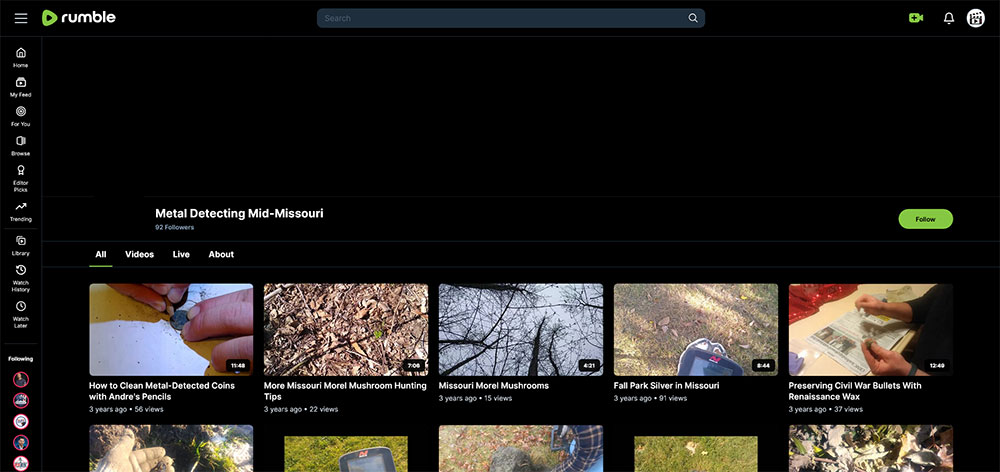Viewport: 1000px width, 472px height.
Task: Click the fourth followed channel avatar
Action: tap(21, 443)
